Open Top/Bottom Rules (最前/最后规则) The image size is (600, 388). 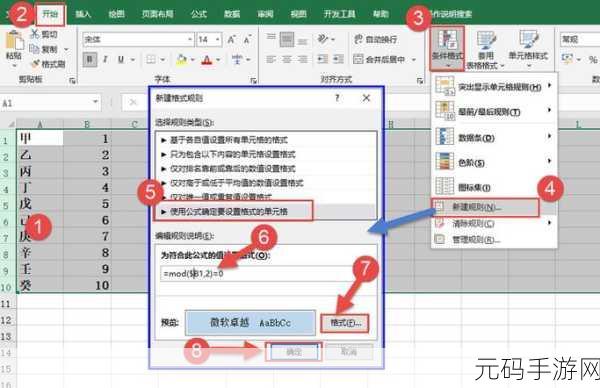[494, 112]
